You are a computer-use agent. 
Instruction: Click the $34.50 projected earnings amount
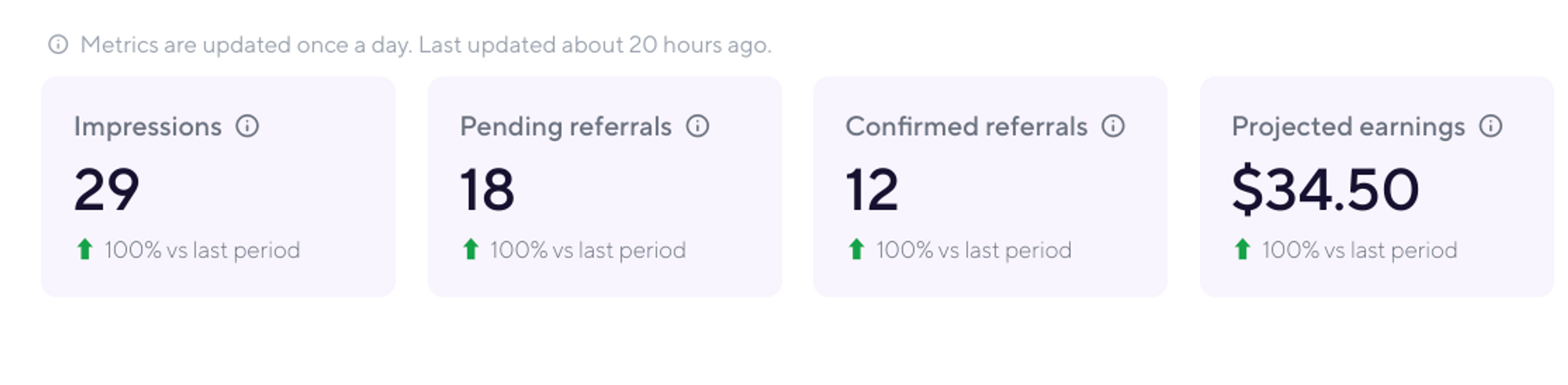point(1325,190)
